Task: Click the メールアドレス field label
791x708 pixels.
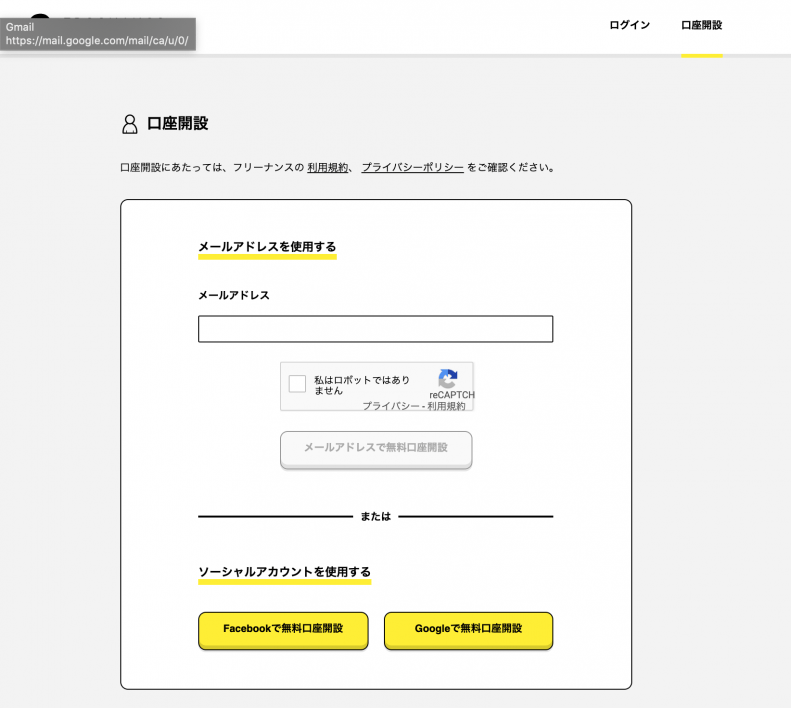Action: (234, 295)
